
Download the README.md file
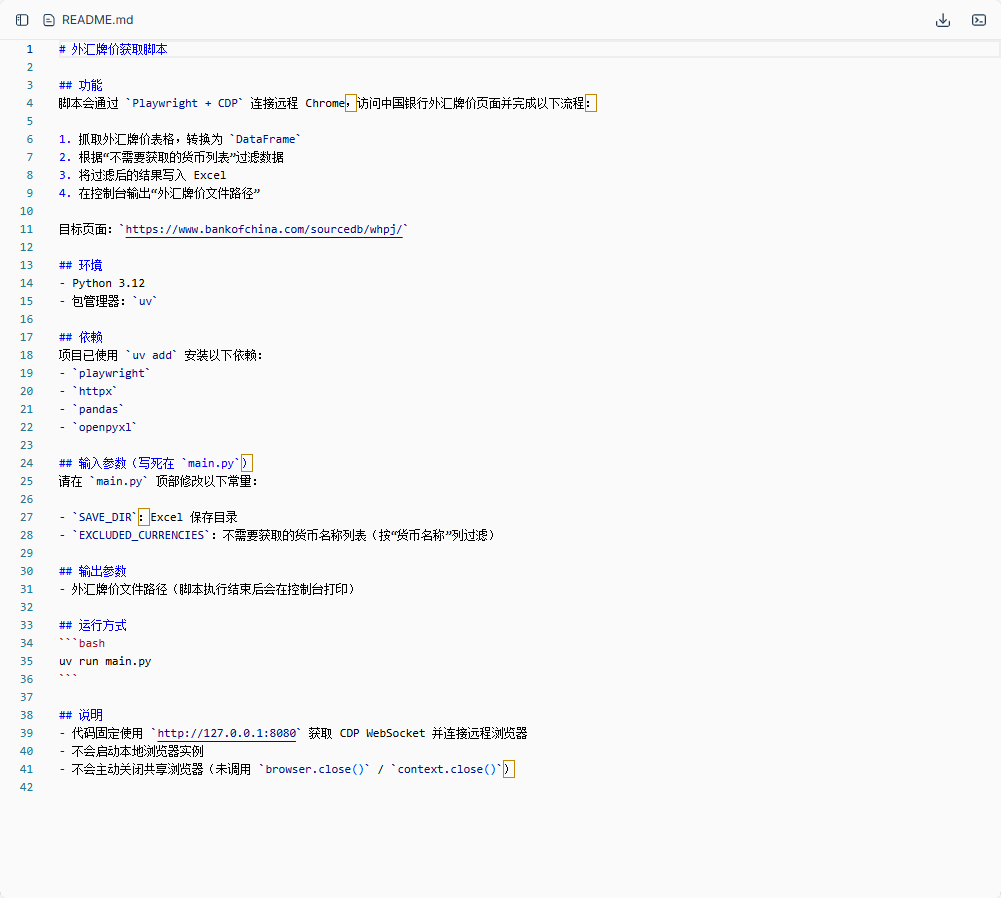(x=943, y=20)
